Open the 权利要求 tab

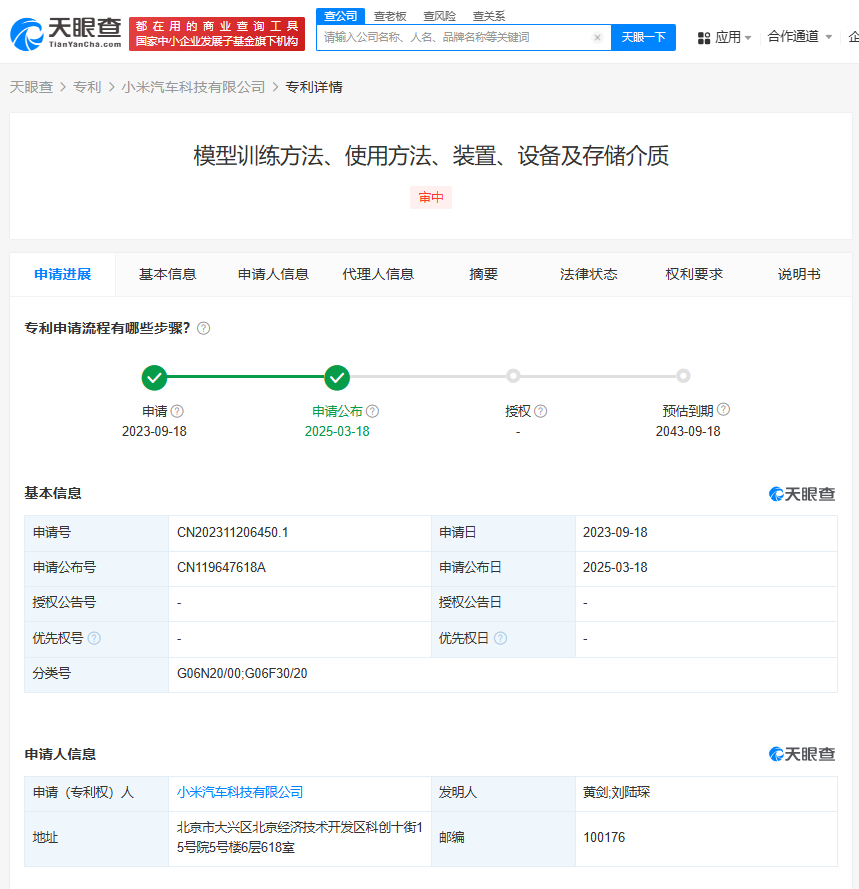694,274
